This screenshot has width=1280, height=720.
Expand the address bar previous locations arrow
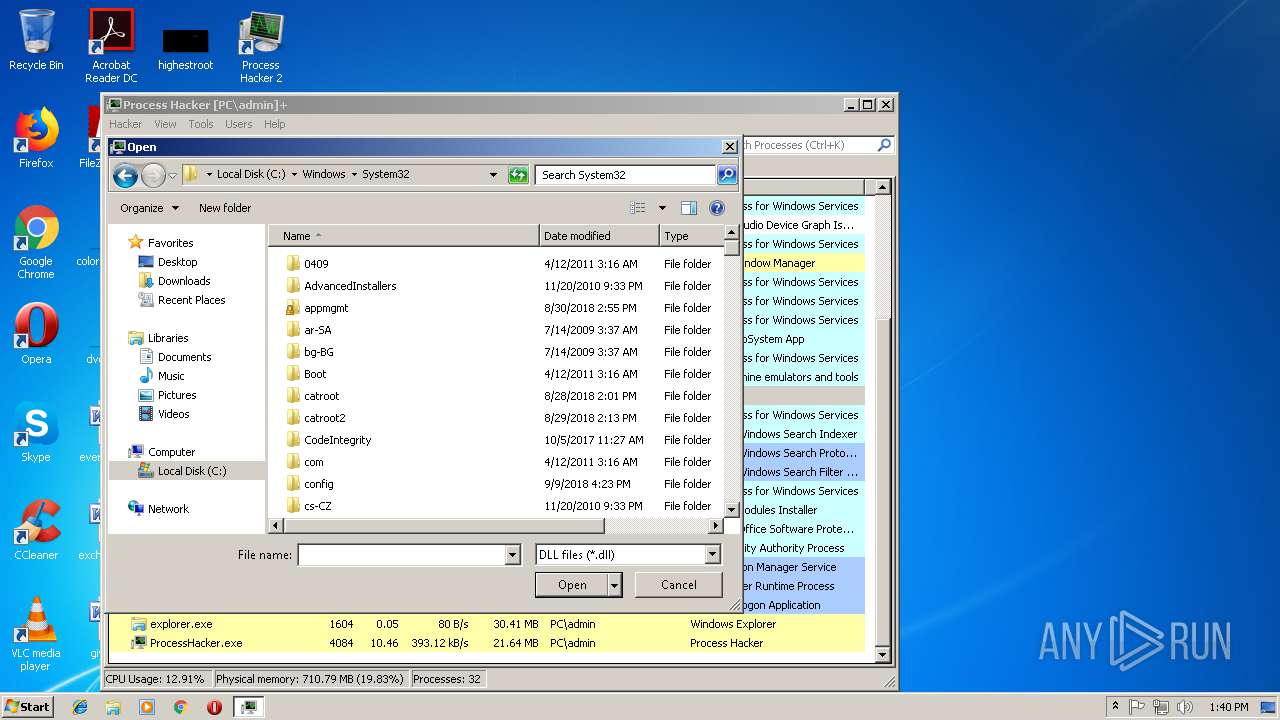click(x=493, y=175)
